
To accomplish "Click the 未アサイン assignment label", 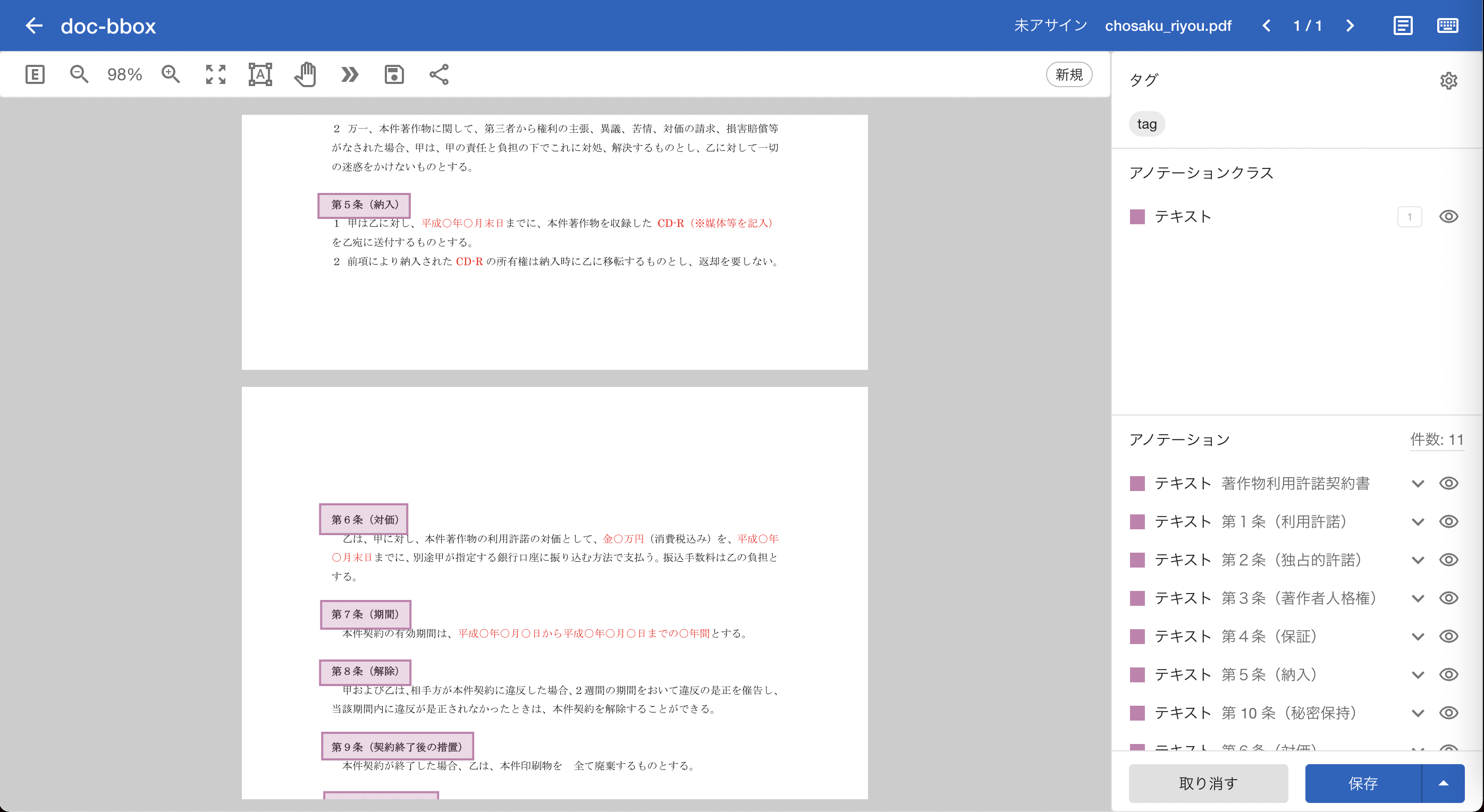I will pyautogui.click(x=1050, y=26).
